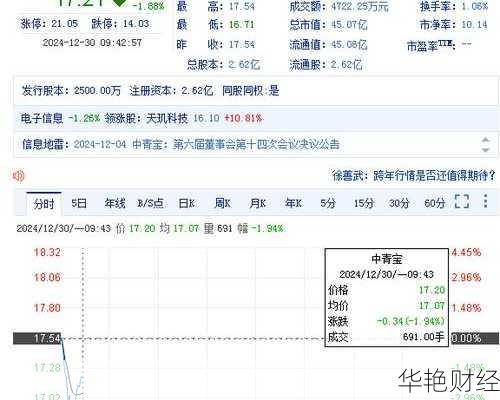Click the 同股同权 是 text
Viewport: 500px width, 400px height.
coord(251,91)
